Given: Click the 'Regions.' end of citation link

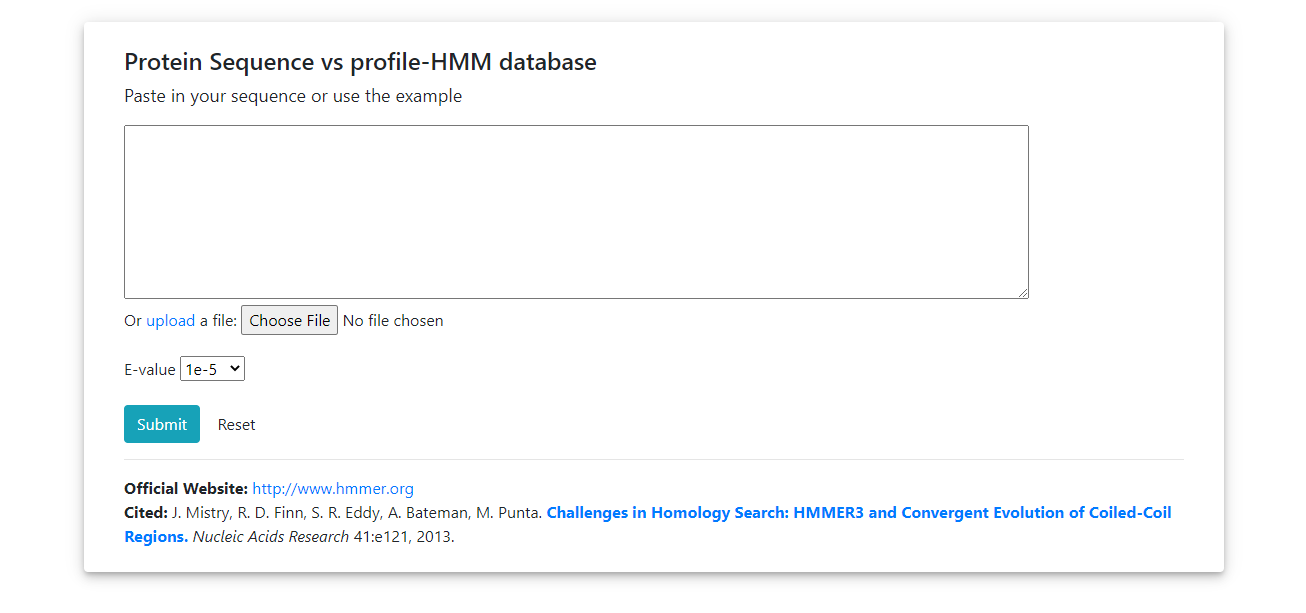Looking at the screenshot, I should (x=156, y=537).
